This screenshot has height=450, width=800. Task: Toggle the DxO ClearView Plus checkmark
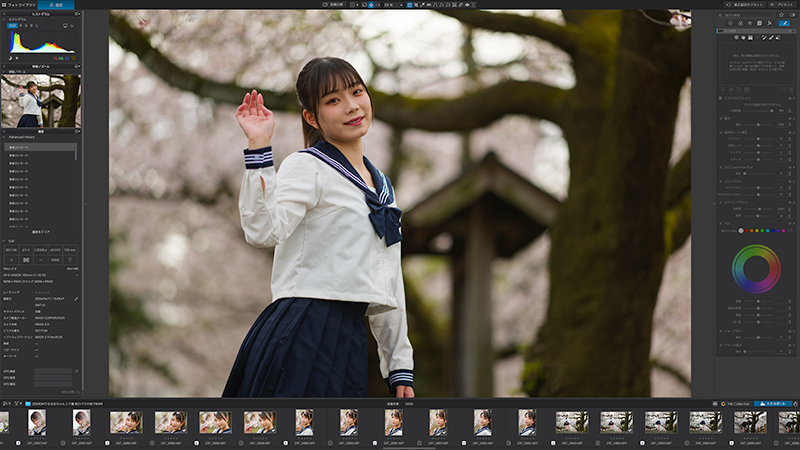pos(720,167)
